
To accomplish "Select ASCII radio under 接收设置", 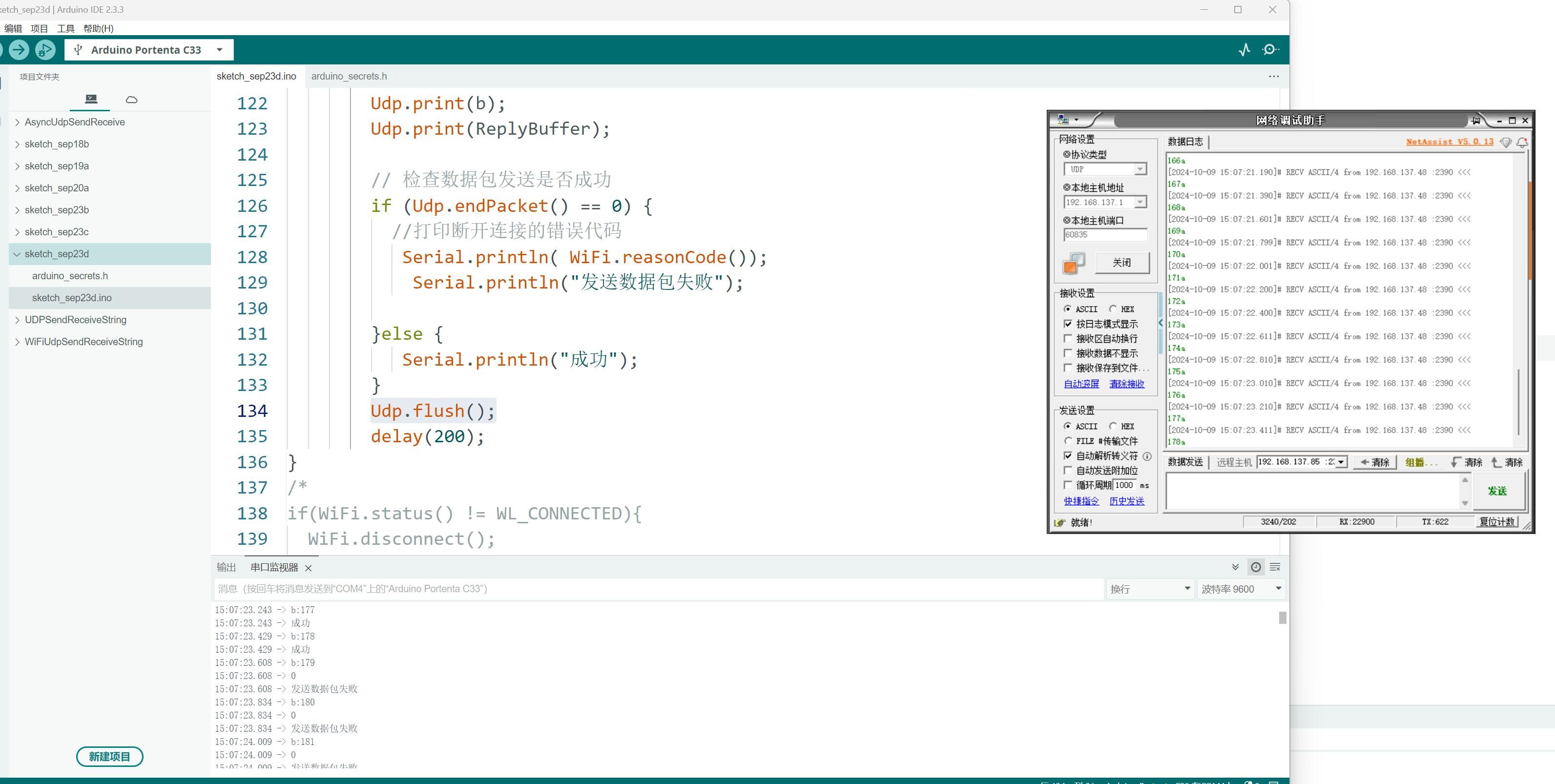I will [1067, 309].
